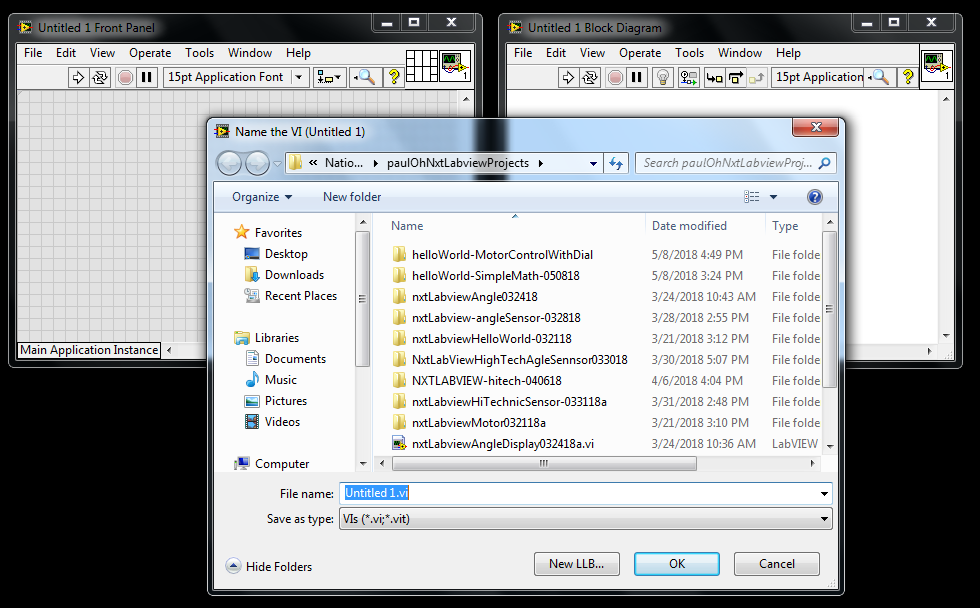Image resolution: width=980 pixels, height=608 pixels.
Task: Click the file list vertical scrollbar
Action: [829, 309]
